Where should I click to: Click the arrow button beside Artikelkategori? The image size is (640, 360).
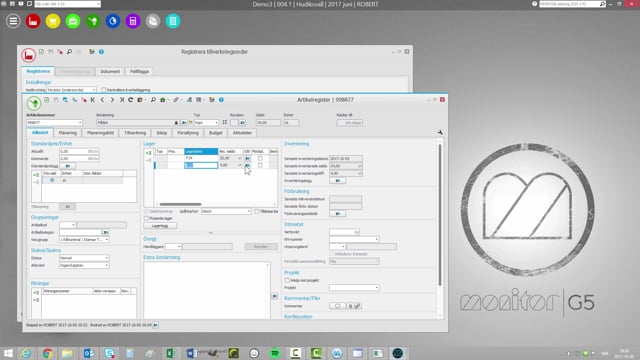coord(106,232)
